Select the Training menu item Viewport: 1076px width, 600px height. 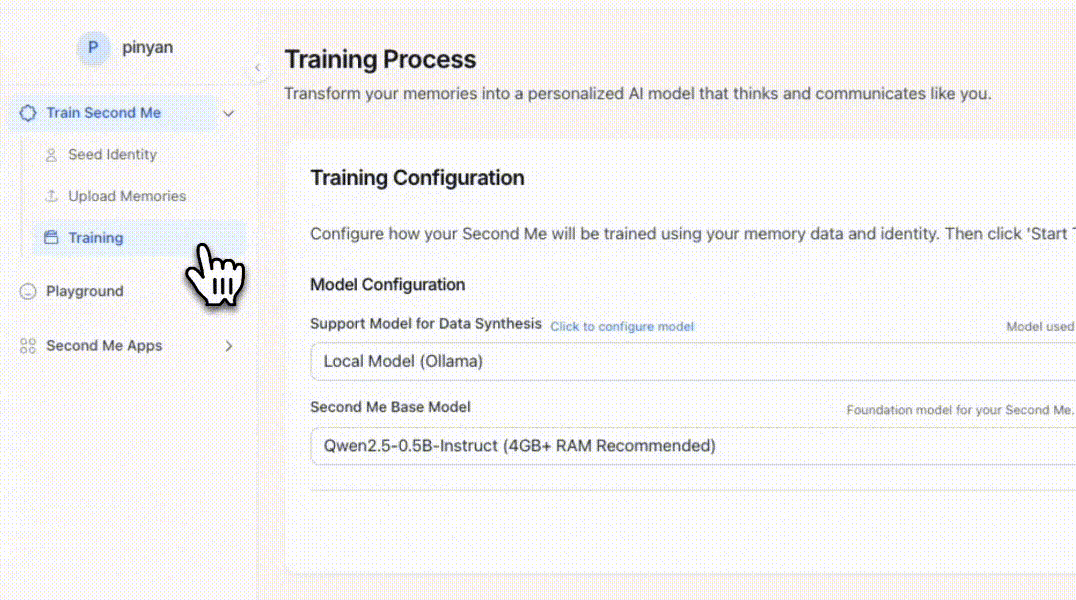pos(96,238)
